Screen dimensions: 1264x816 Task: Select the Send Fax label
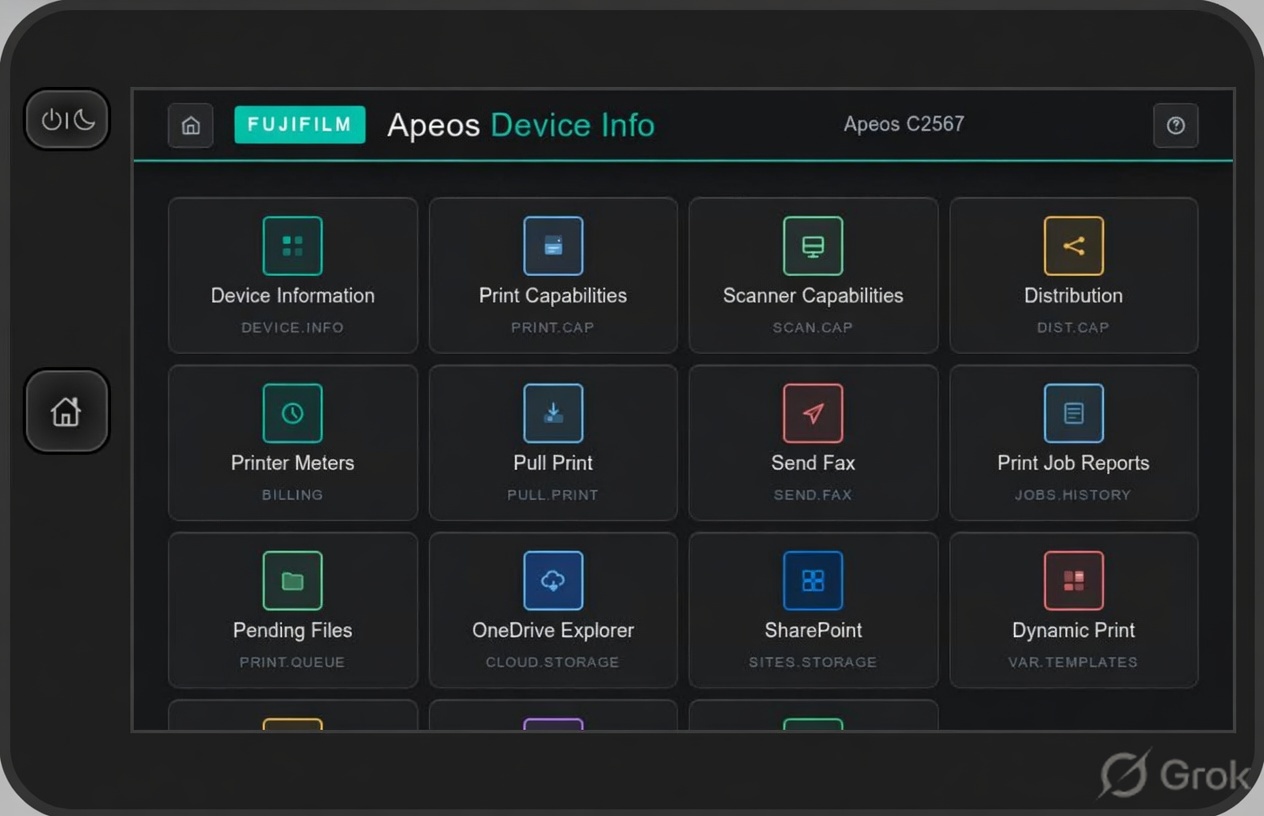(813, 463)
